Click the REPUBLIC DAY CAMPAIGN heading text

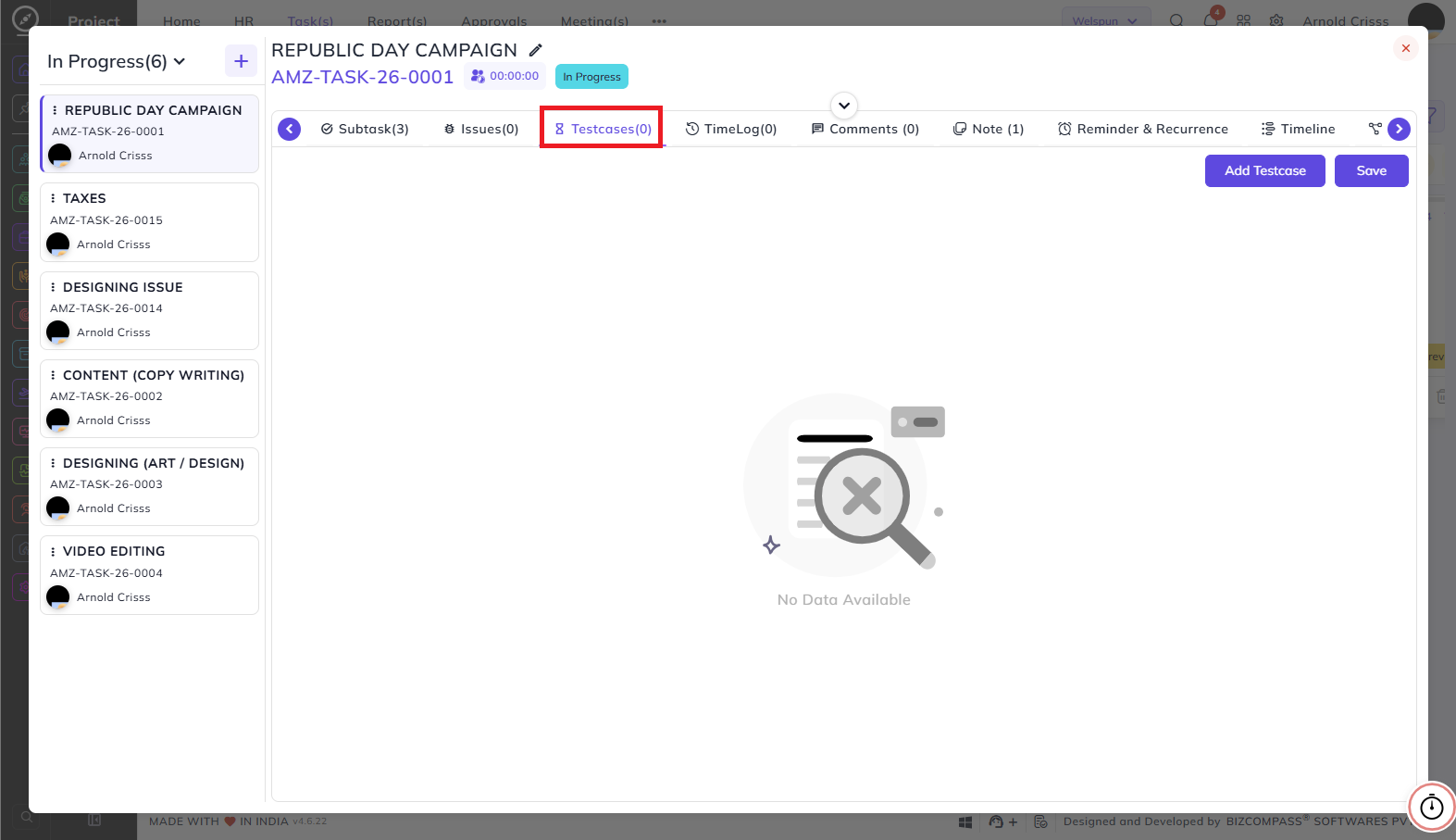coord(394,50)
